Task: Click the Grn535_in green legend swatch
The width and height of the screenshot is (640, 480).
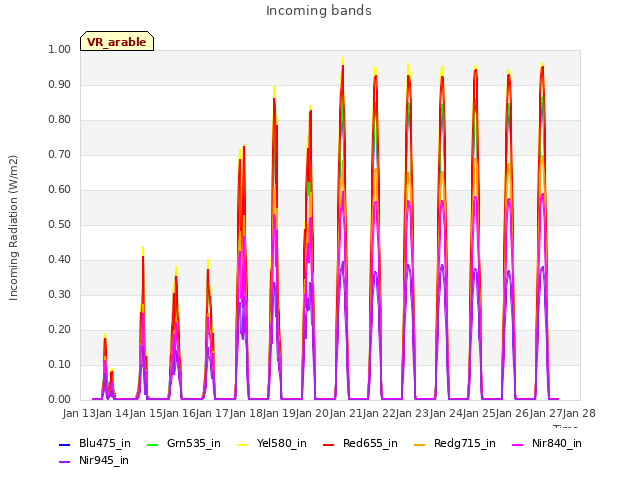Action: coord(152,444)
